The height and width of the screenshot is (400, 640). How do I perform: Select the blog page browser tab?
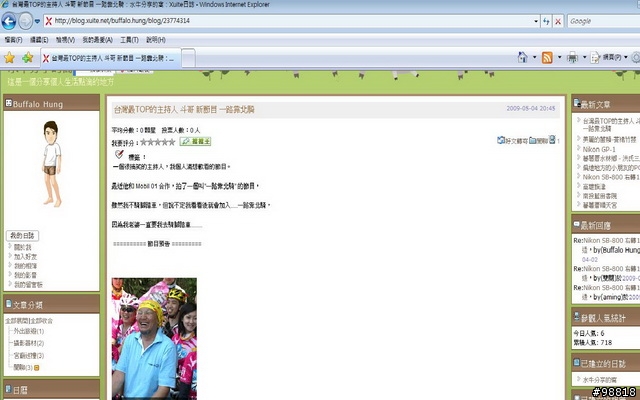pos(110,58)
